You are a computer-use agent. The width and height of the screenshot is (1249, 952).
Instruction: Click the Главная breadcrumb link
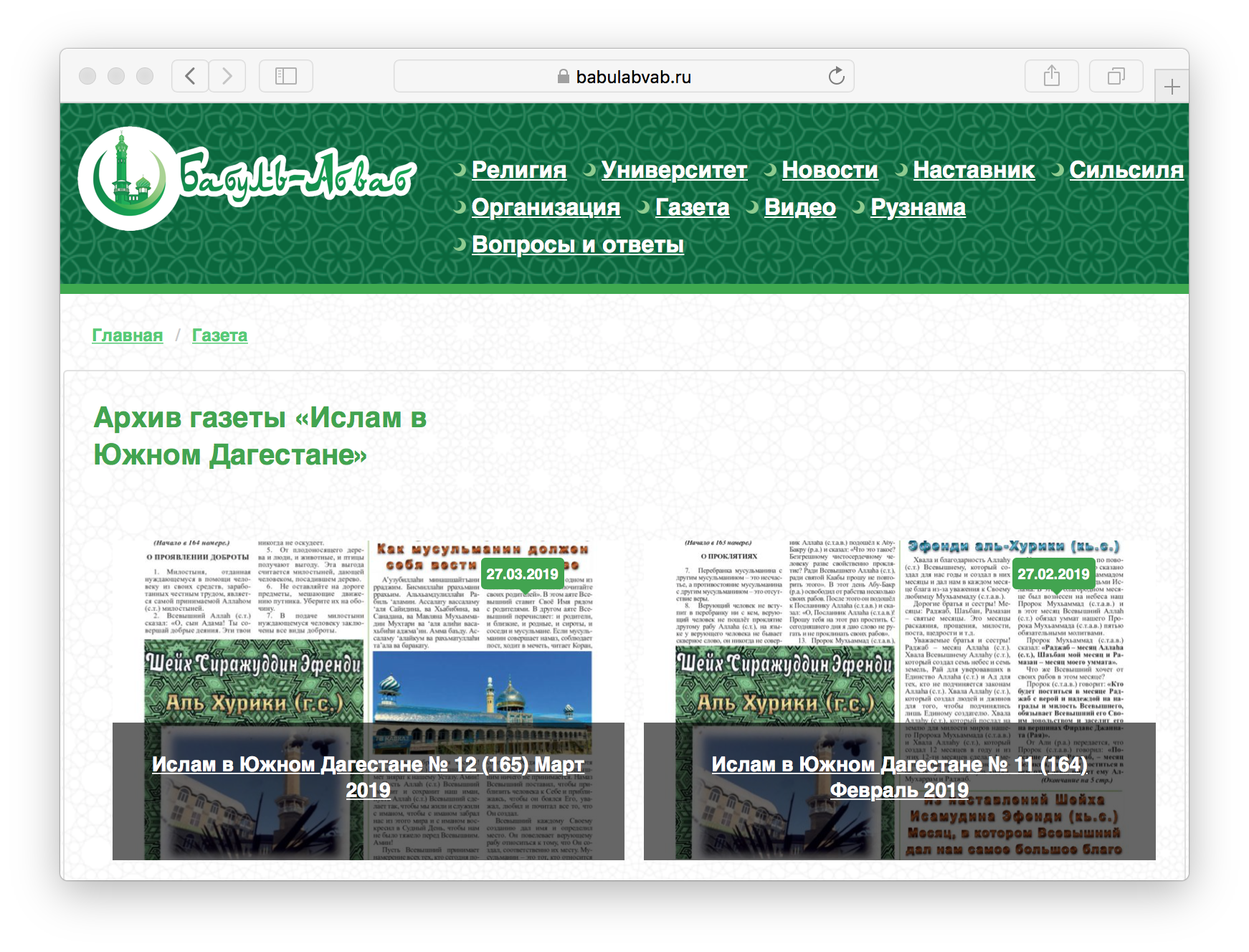tap(128, 335)
